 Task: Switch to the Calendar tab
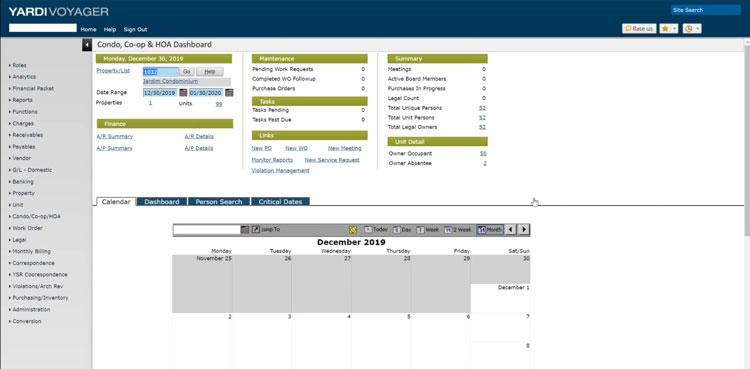click(x=116, y=201)
